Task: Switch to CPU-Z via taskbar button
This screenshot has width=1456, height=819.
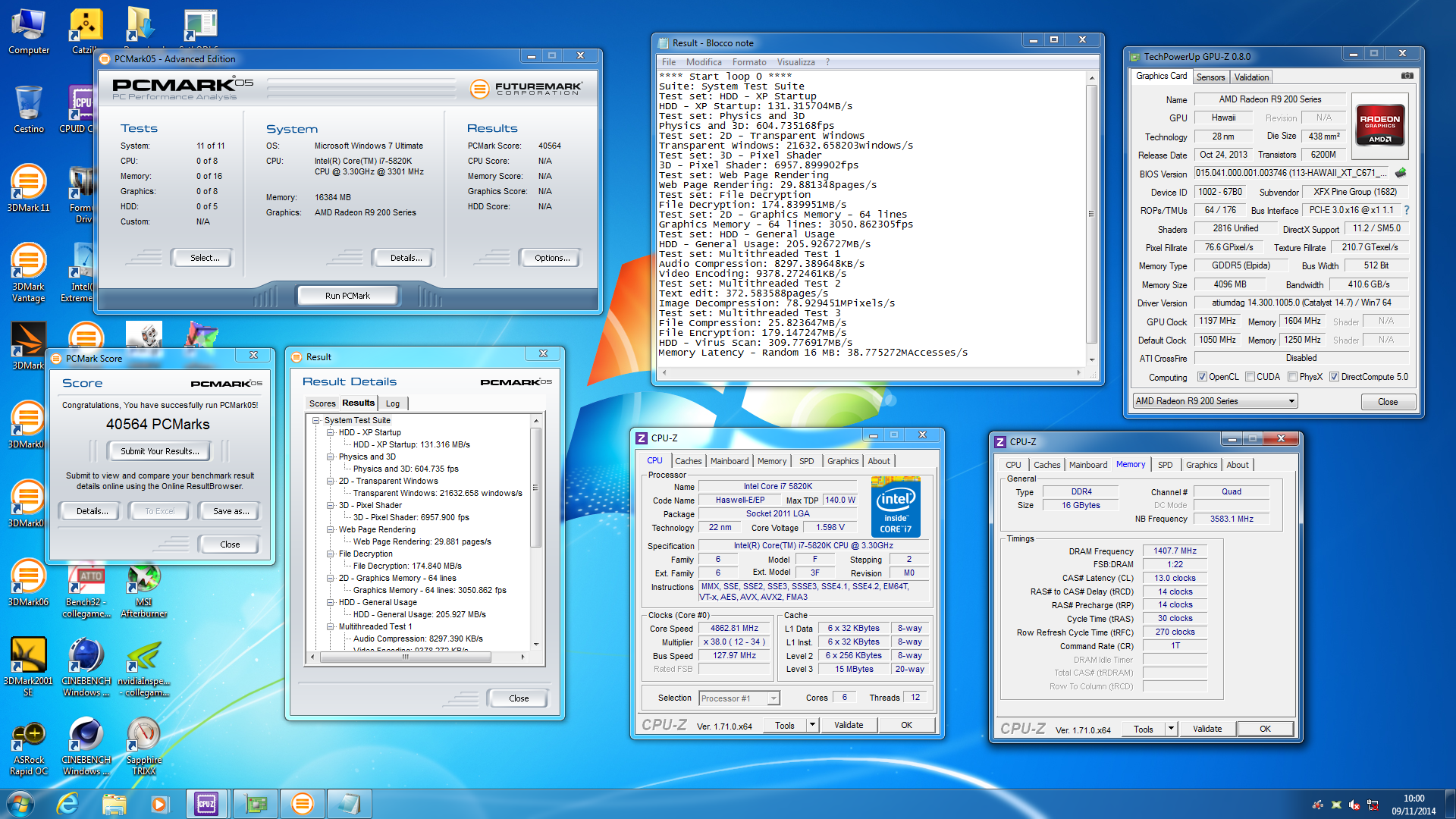Action: click(206, 804)
